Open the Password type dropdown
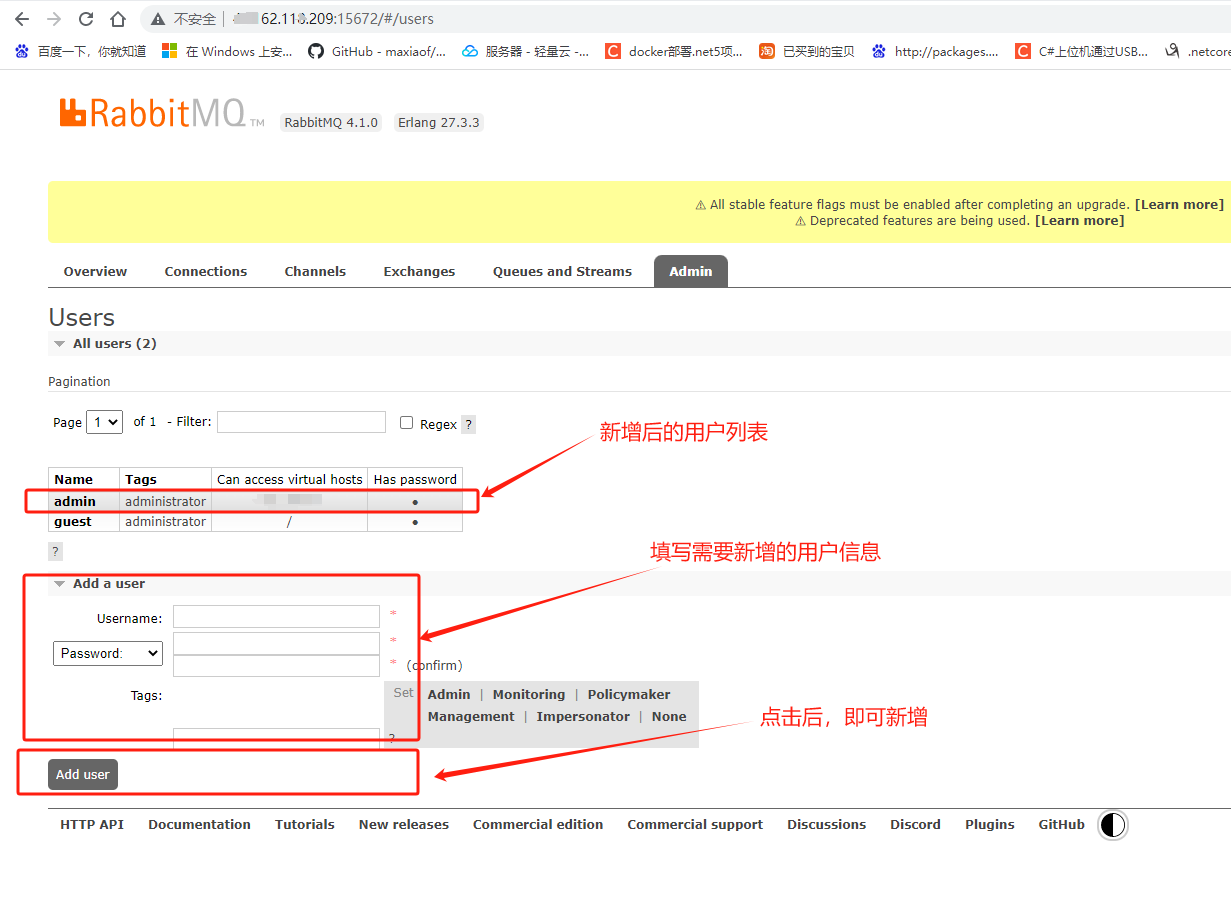Viewport: 1231px width, 923px height. click(108, 653)
